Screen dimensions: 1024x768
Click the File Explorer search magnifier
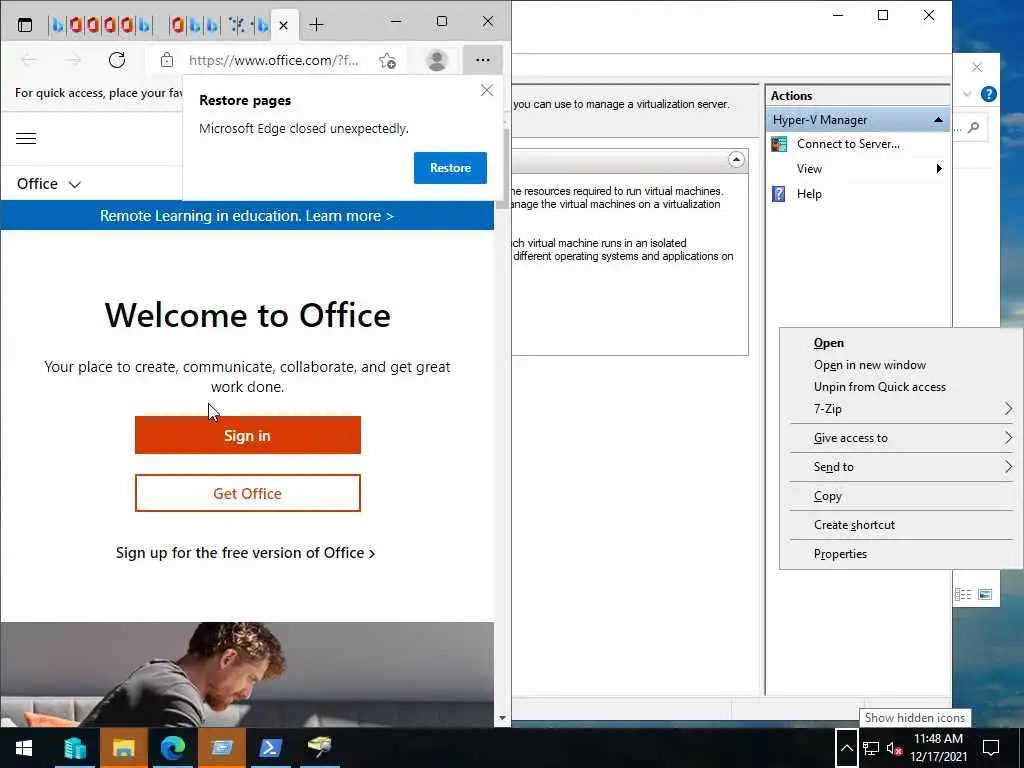[x=974, y=127]
